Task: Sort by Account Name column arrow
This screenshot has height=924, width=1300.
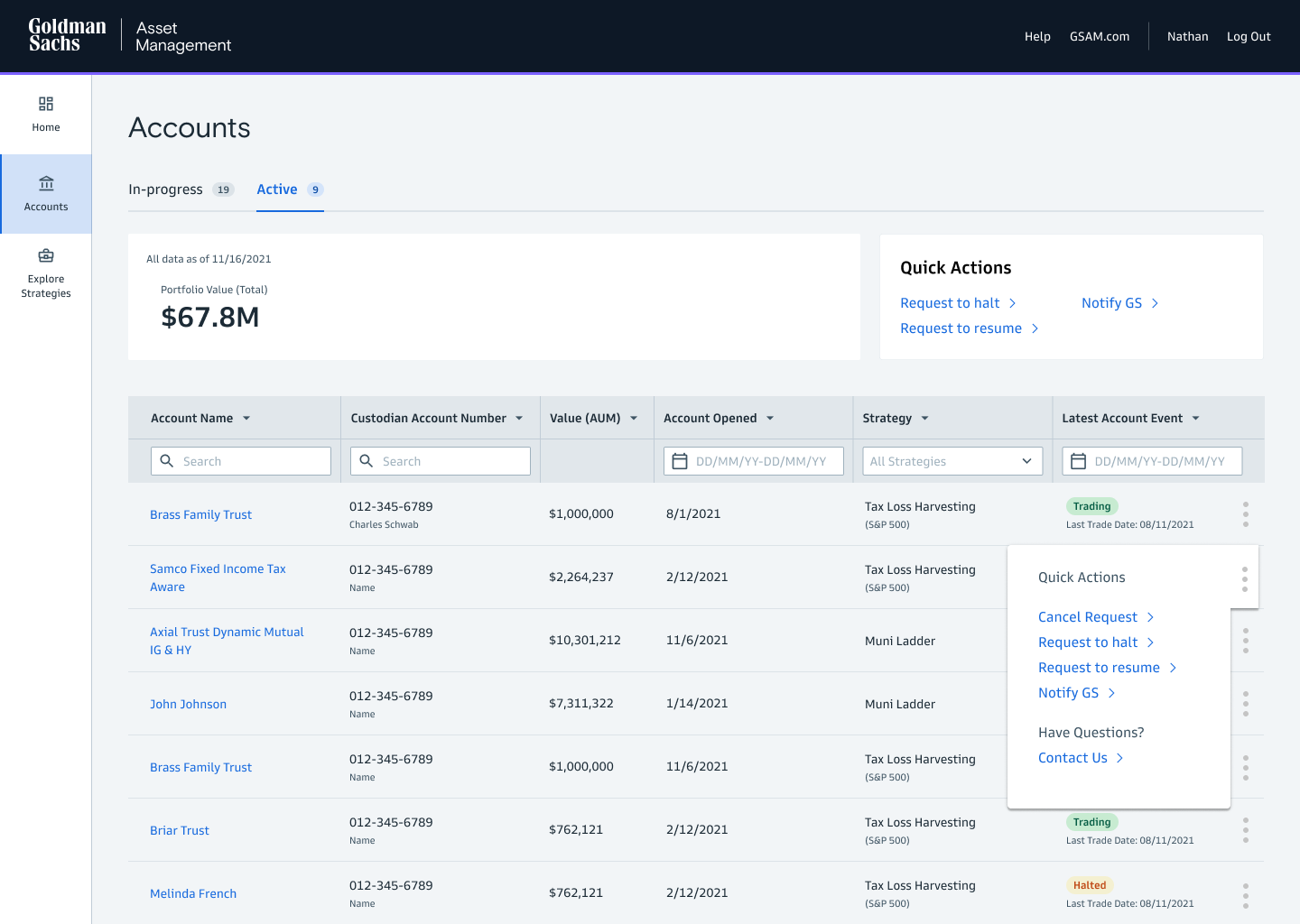Action: pyautogui.click(x=246, y=419)
